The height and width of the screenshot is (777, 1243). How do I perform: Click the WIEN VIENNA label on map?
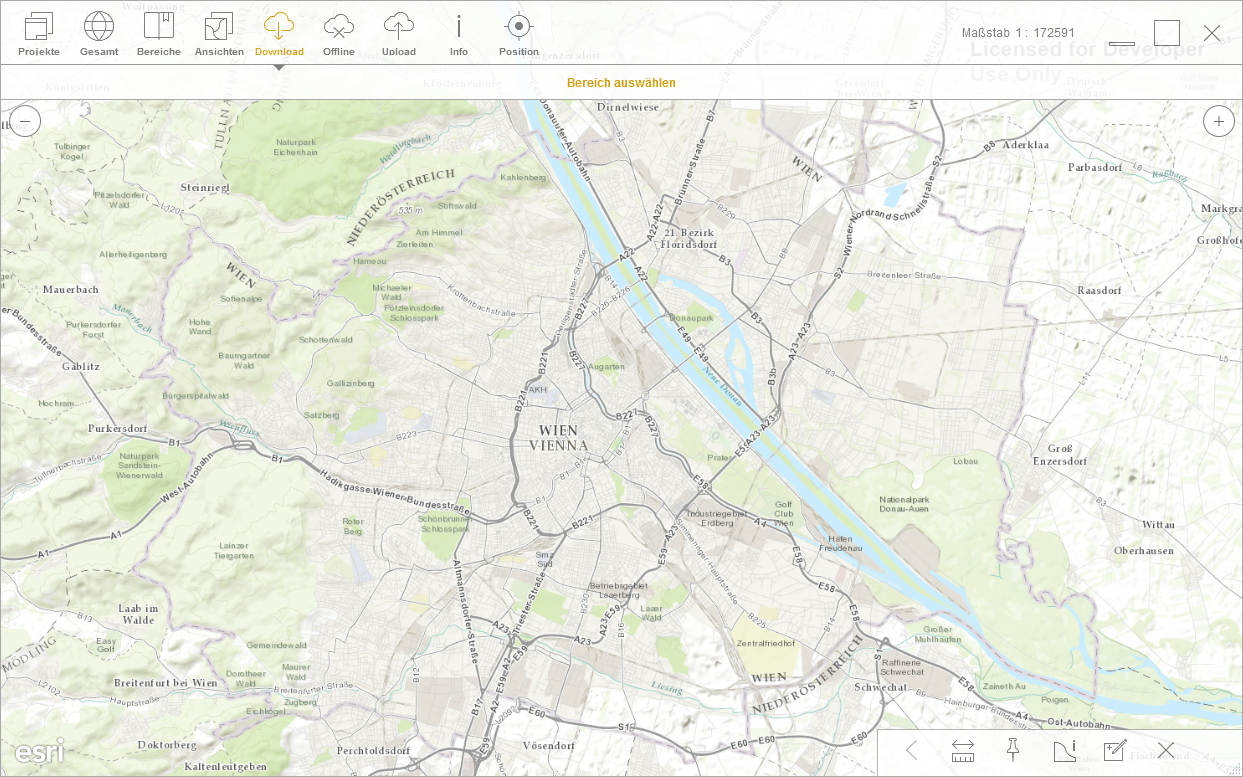pyautogui.click(x=558, y=437)
